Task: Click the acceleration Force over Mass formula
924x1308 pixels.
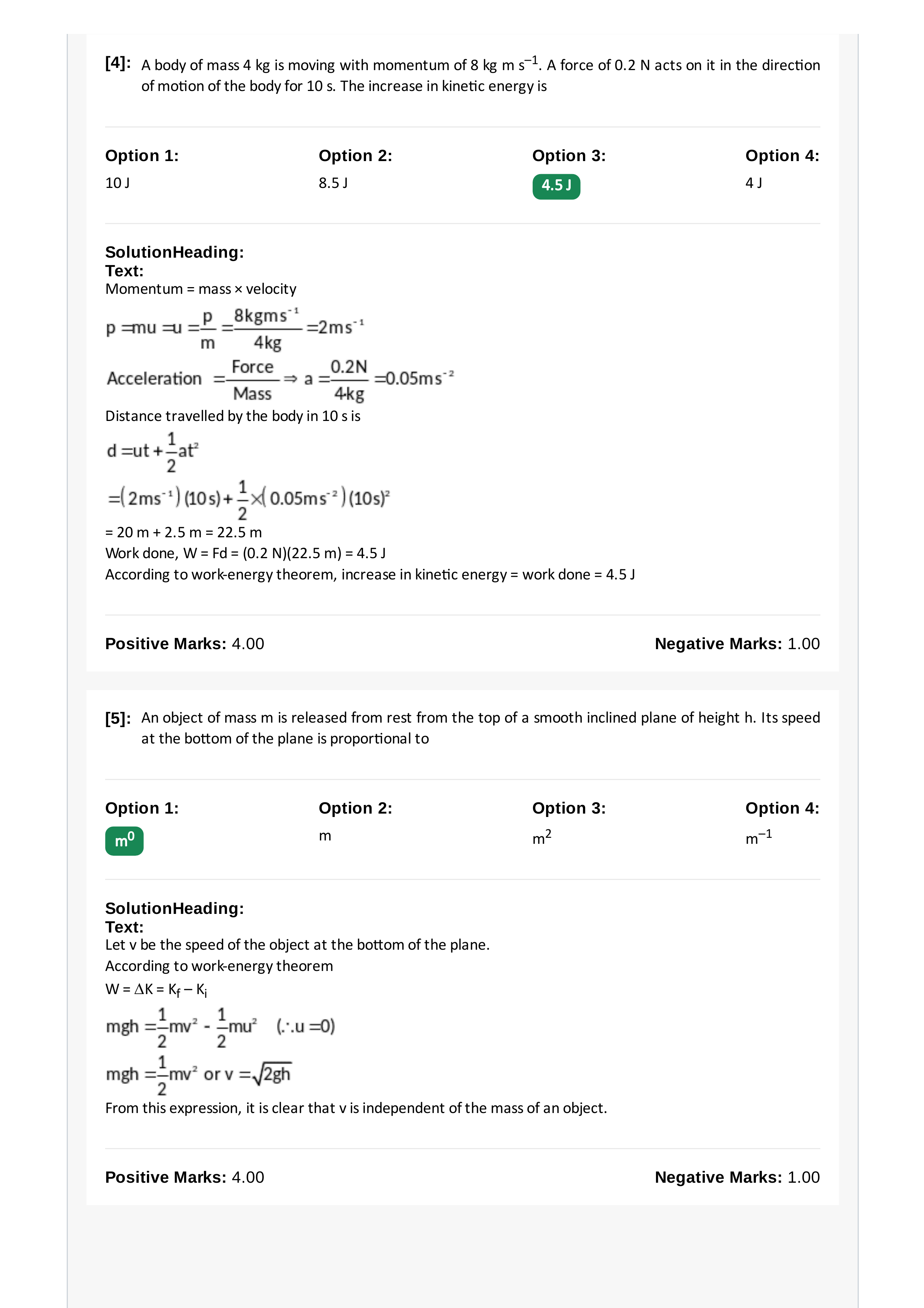Action: (280, 380)
